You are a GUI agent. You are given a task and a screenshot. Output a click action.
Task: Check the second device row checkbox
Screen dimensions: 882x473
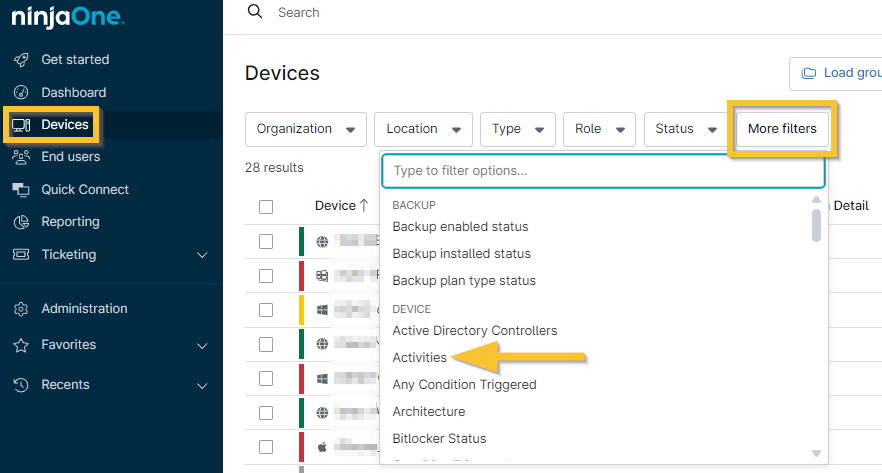click(266, 276)
